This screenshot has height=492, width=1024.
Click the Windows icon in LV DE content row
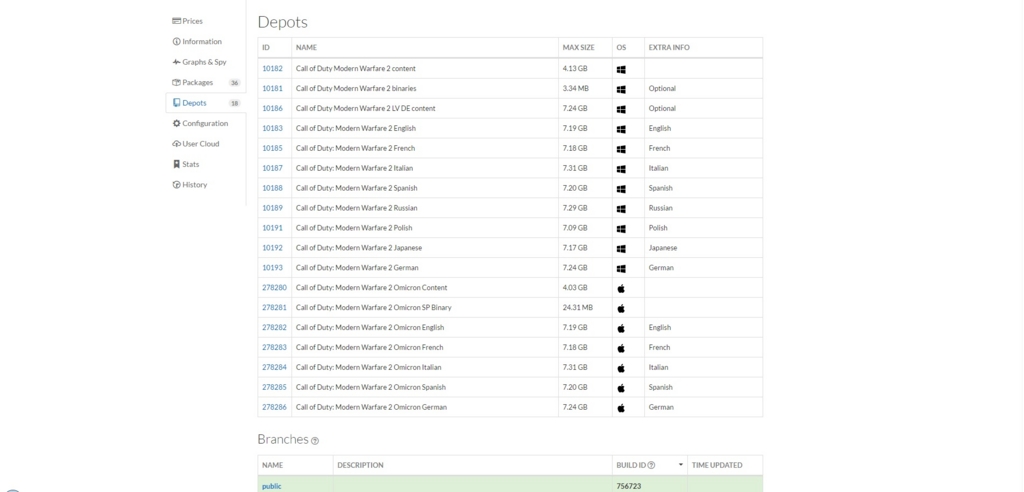point(621,109)
